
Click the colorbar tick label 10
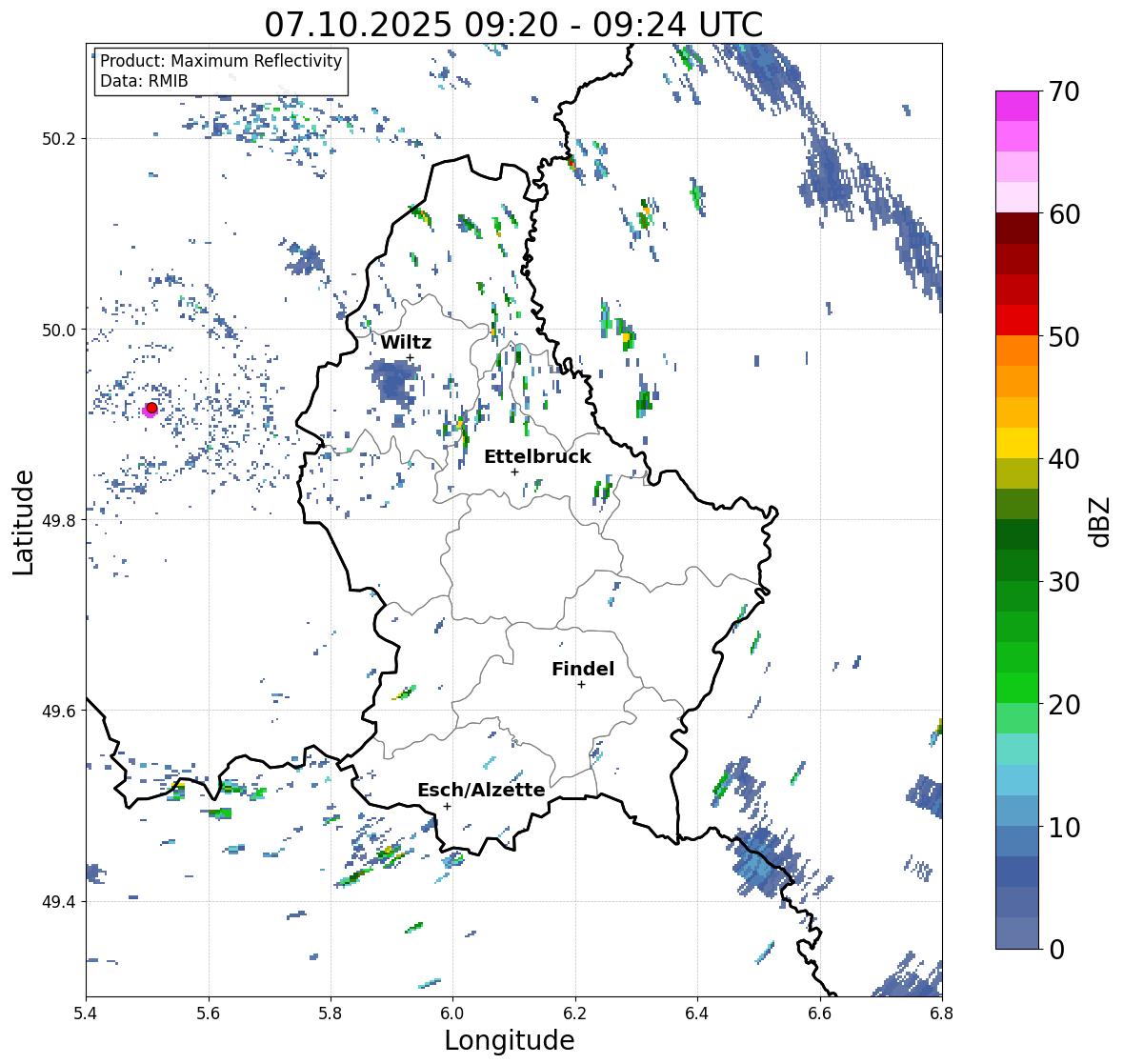click(x=1064, y=827)
